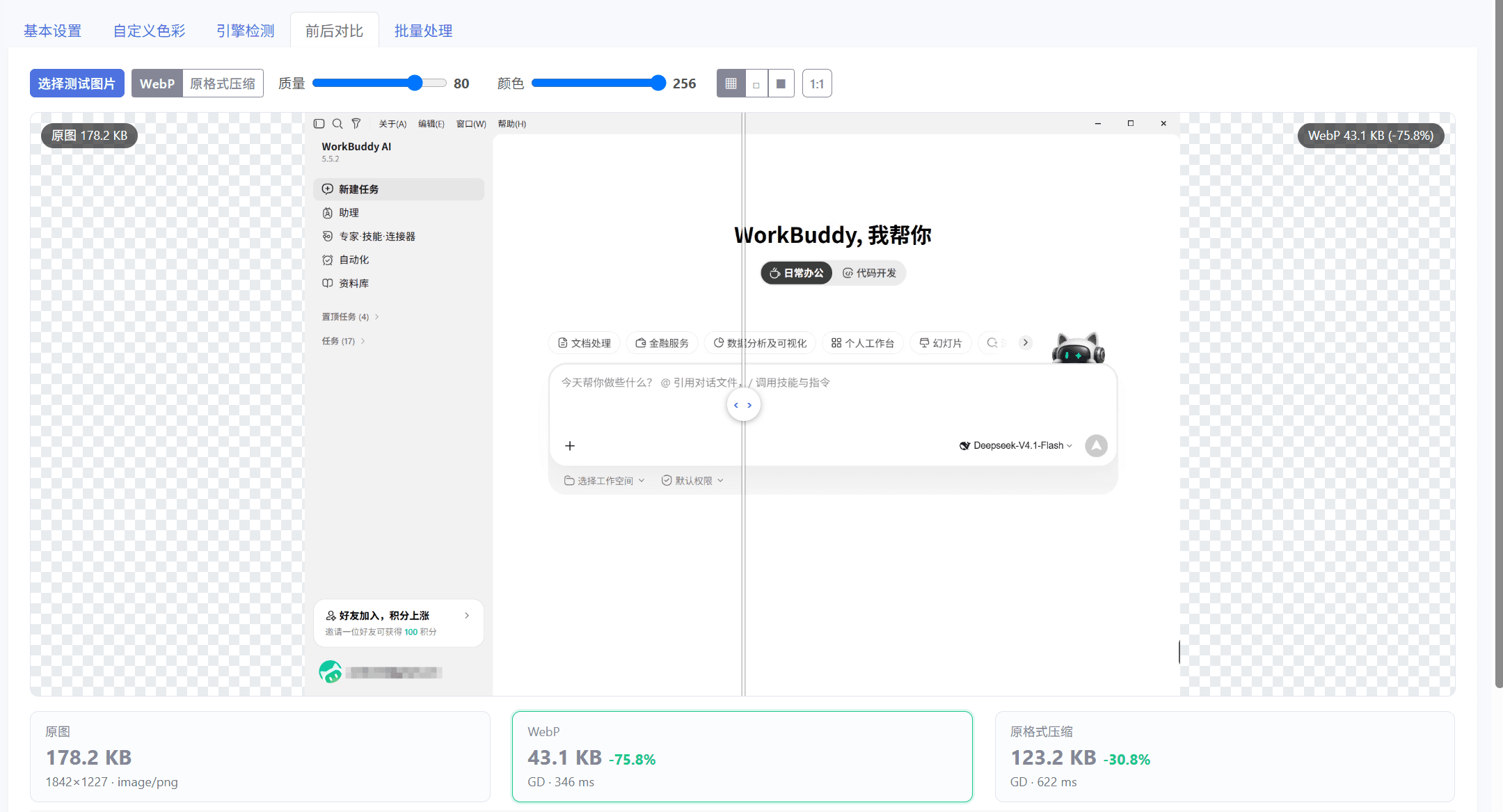This screenshot has height=812, width=1503.
Task: Click the 幻灯片 presentation icon
Action: coord(925,343)
